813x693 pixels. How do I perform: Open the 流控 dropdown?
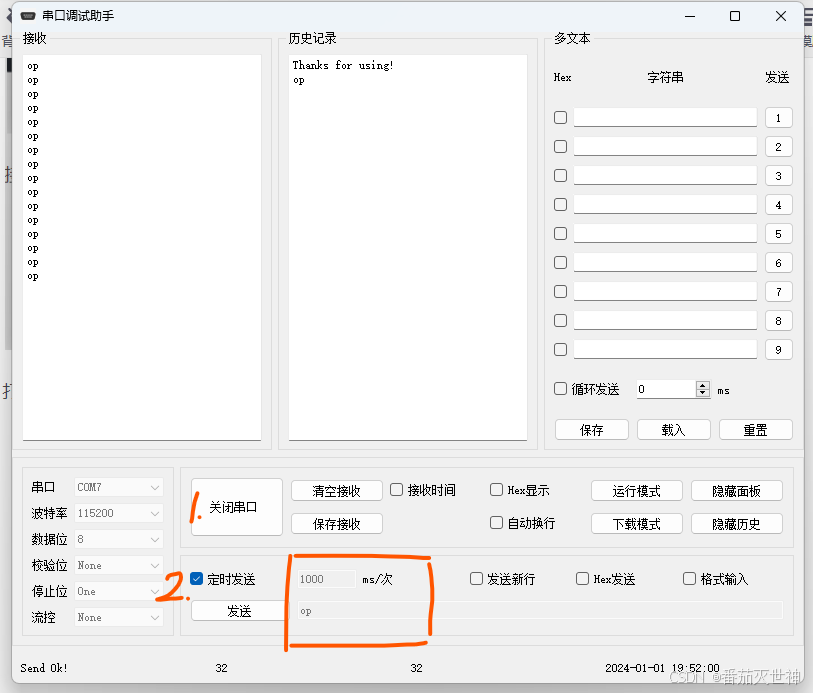click(x=119, y=618)
